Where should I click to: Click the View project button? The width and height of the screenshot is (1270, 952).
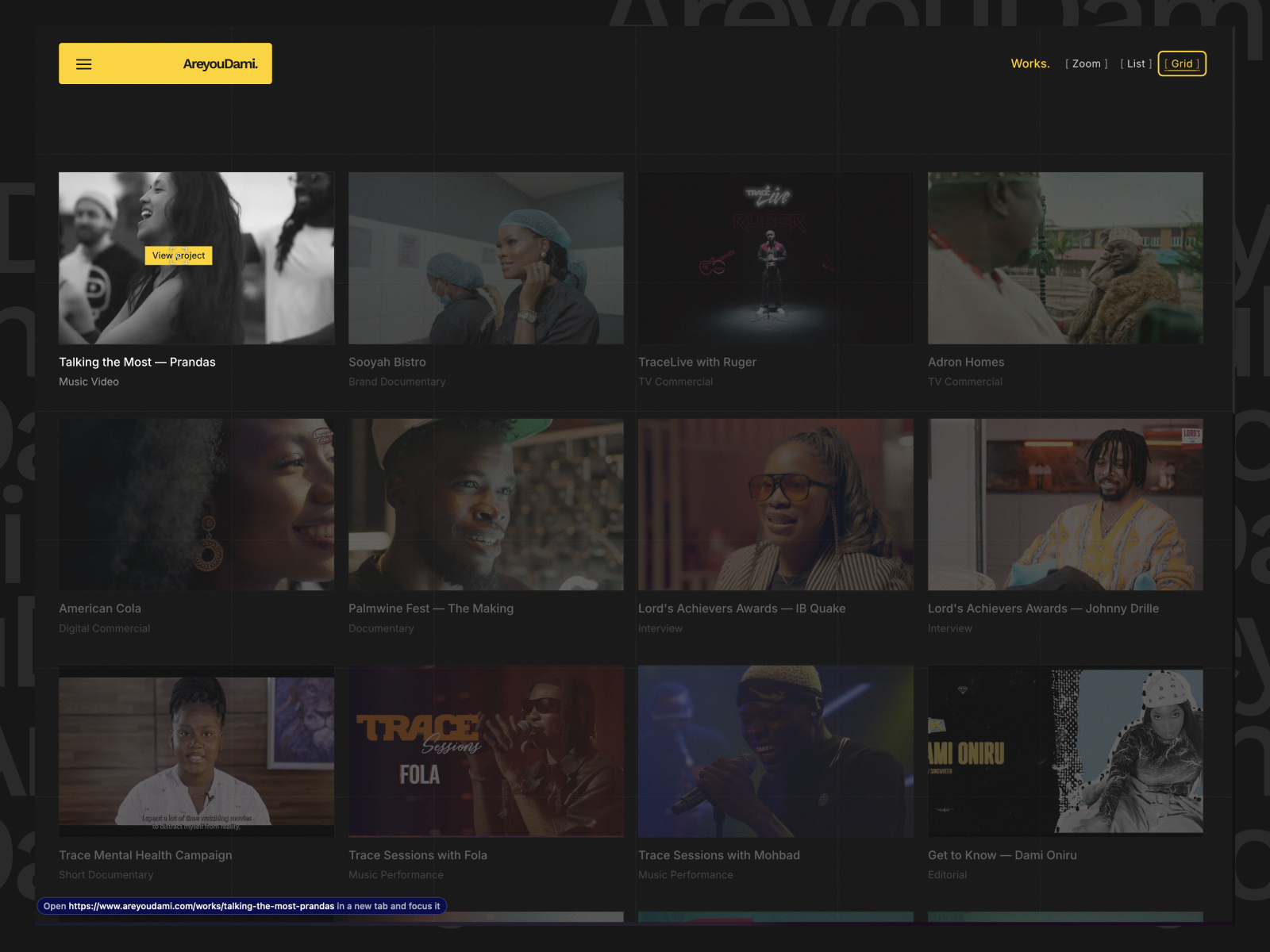[179, 255]
